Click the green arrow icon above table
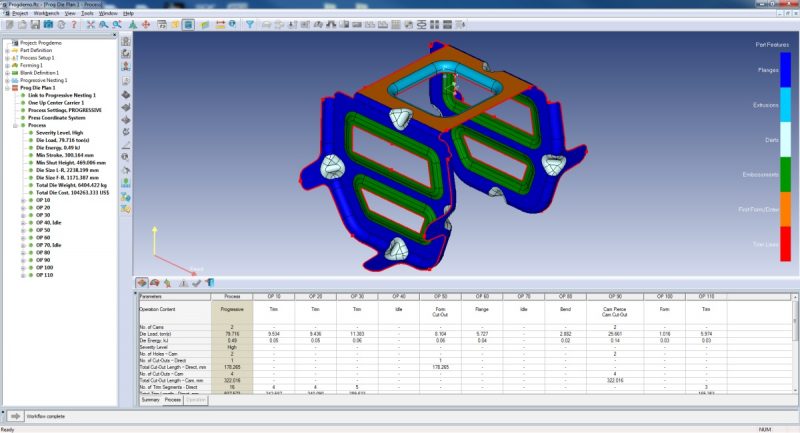This screenshot has height=433, width=800. click(x=168, y=283)
